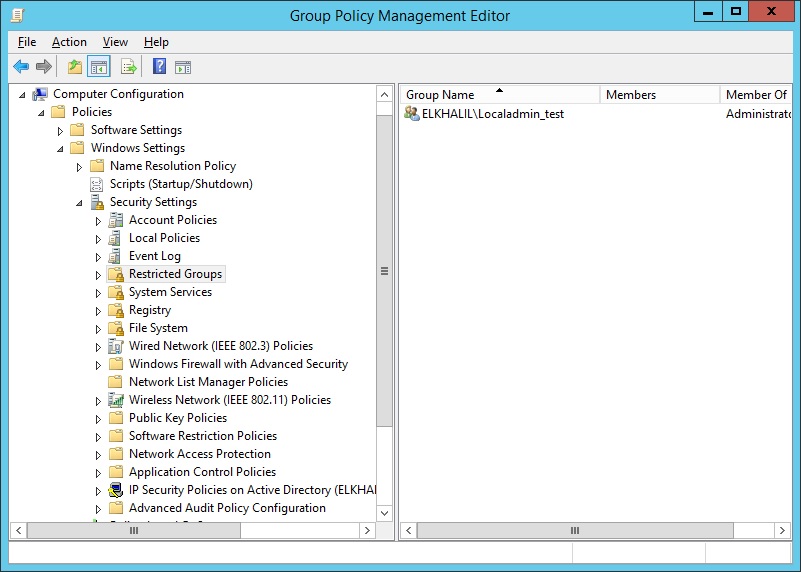Click the Back arrow toolbar icon

click(x=21, y=66)
